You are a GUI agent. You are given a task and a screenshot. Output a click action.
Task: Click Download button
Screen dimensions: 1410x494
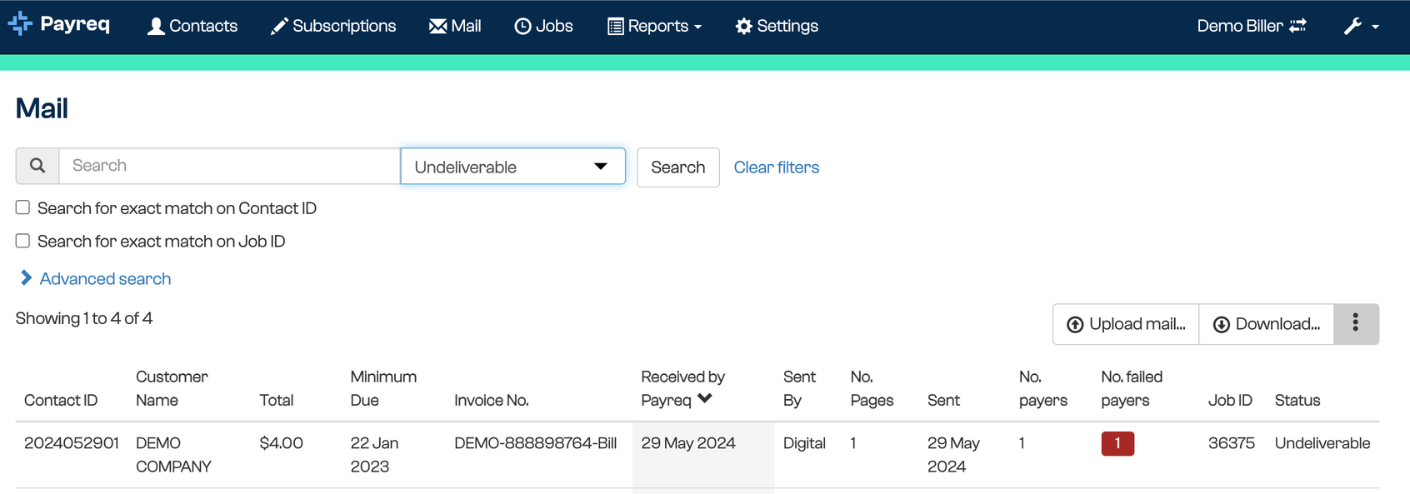(1266, 324)
